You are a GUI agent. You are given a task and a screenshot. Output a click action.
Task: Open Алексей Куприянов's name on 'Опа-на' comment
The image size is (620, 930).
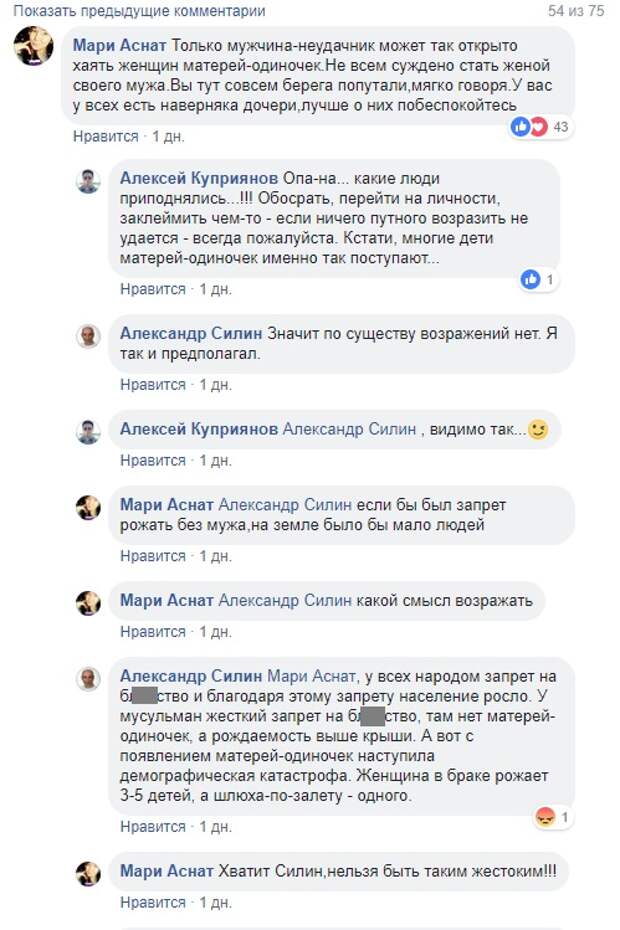tap(199, 178)
